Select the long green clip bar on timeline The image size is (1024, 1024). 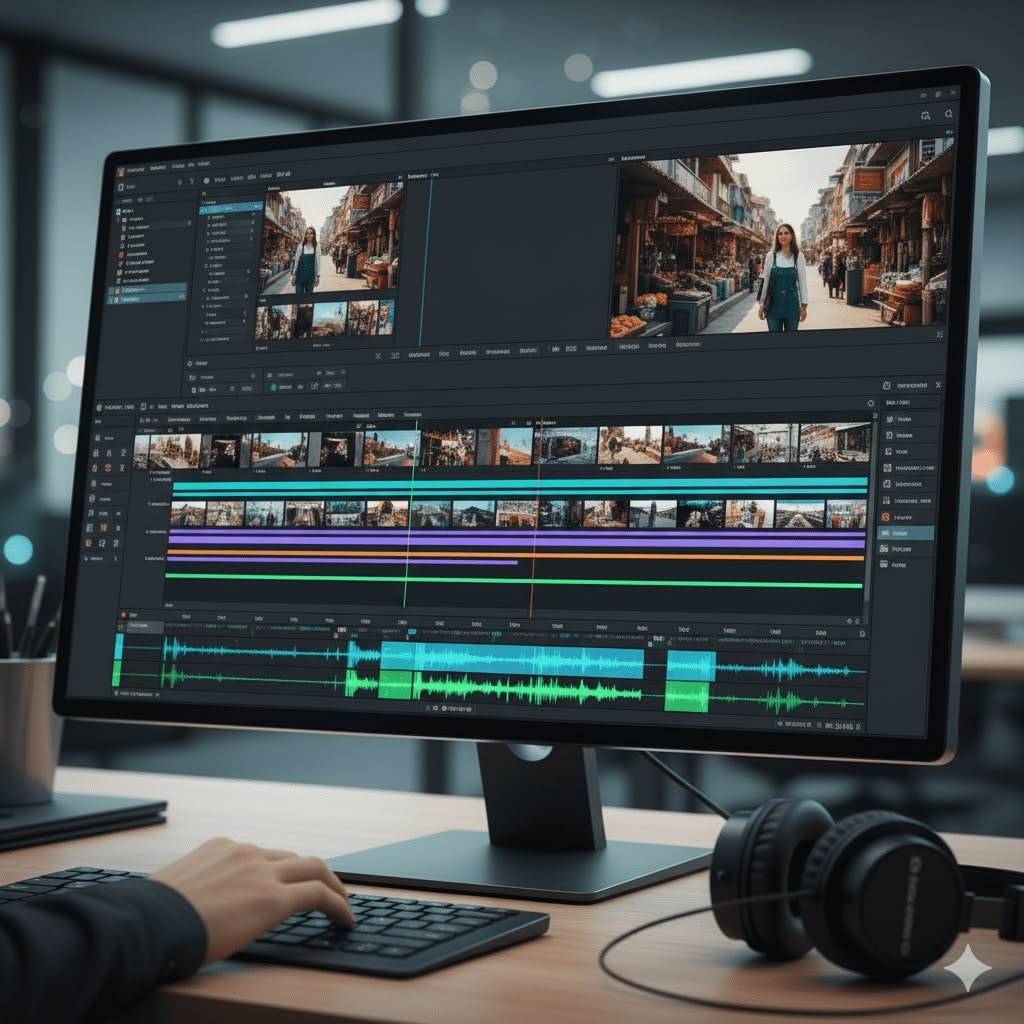(x=514, y=581)
